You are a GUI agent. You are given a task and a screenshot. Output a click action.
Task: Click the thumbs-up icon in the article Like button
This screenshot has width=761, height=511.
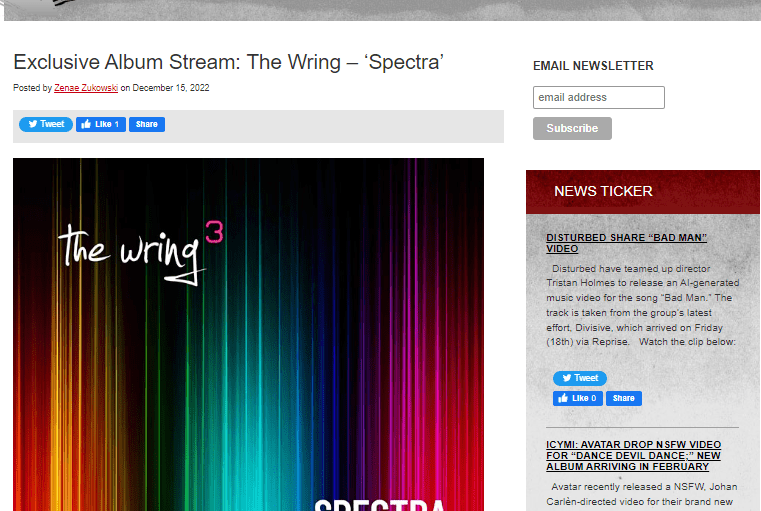point(86,124)
